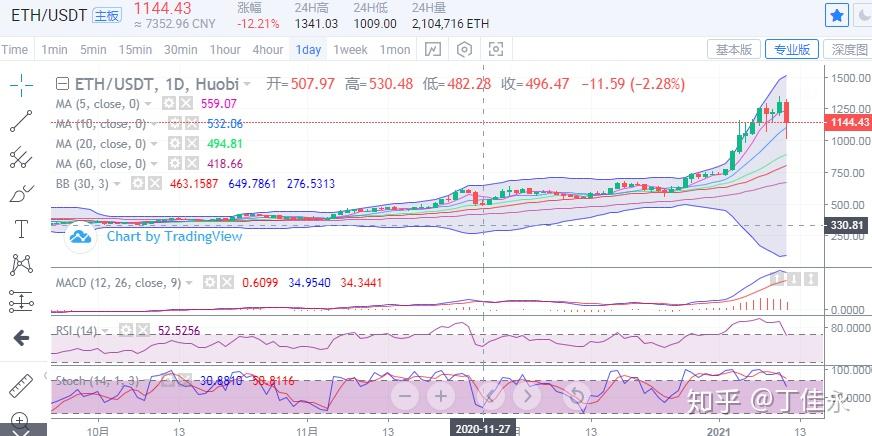This screenshot has height=436, width=872.
Task: Expand dropdown next to ETH/USDT, 1D, Huobi
Action: tap(247, 85)
